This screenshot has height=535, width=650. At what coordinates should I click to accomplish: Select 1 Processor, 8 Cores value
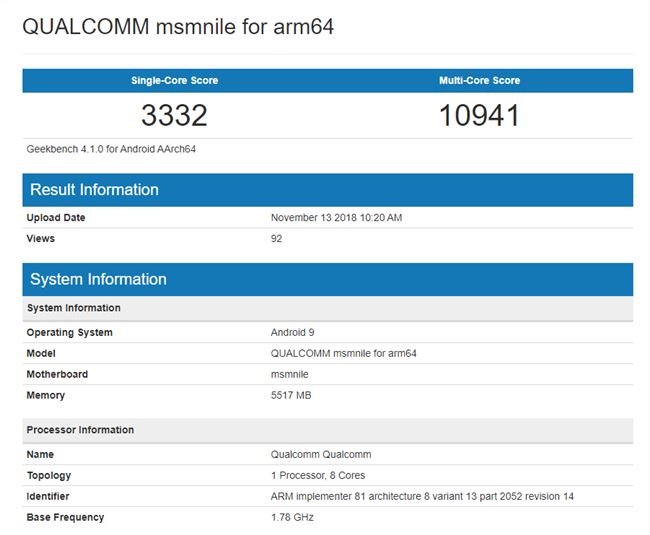(318, 475)
